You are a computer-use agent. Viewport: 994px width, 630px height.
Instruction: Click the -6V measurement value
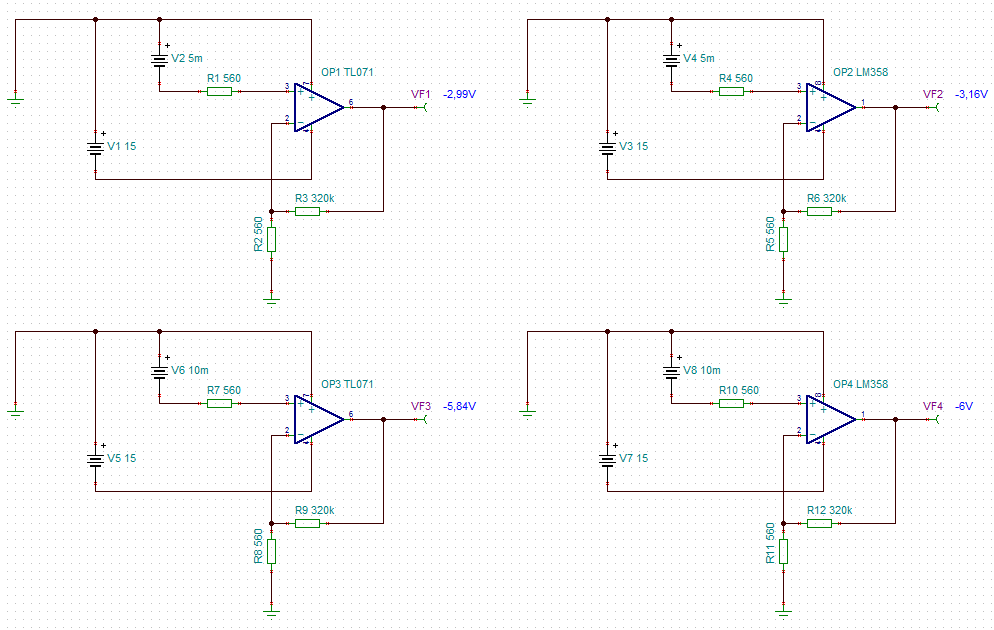964,406
